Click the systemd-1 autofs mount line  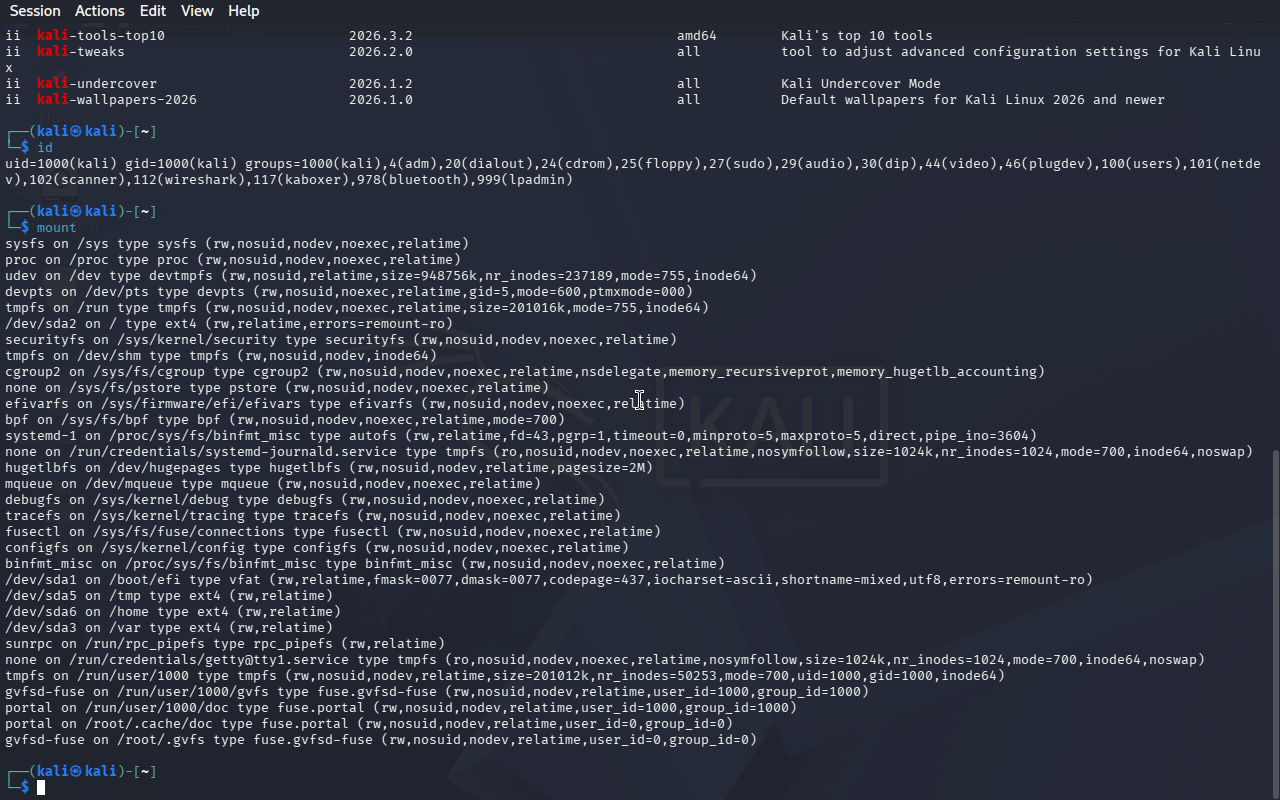point(521,436)
